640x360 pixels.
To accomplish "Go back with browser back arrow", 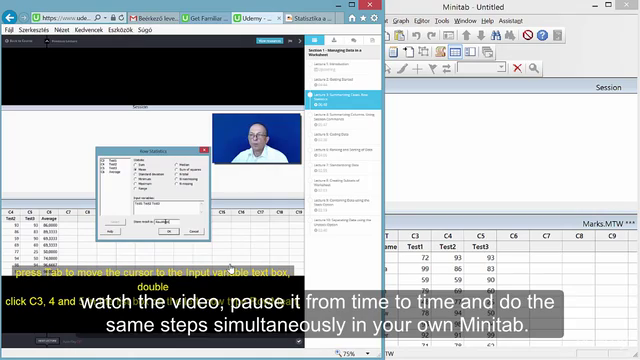I will point(10,18).
